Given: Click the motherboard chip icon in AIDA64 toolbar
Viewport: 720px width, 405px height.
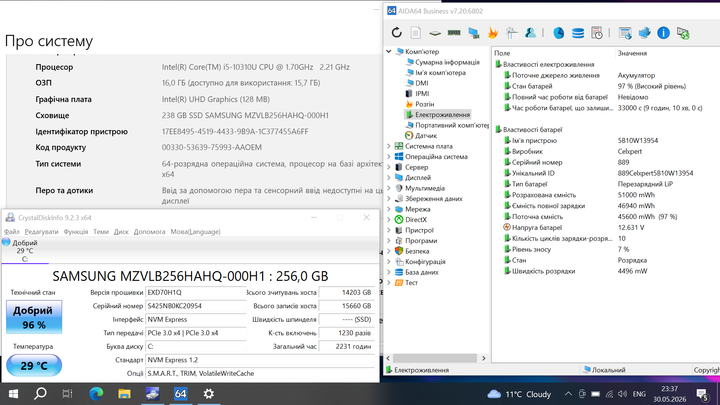Looking at the screenshot, I should tap(435, 33).
